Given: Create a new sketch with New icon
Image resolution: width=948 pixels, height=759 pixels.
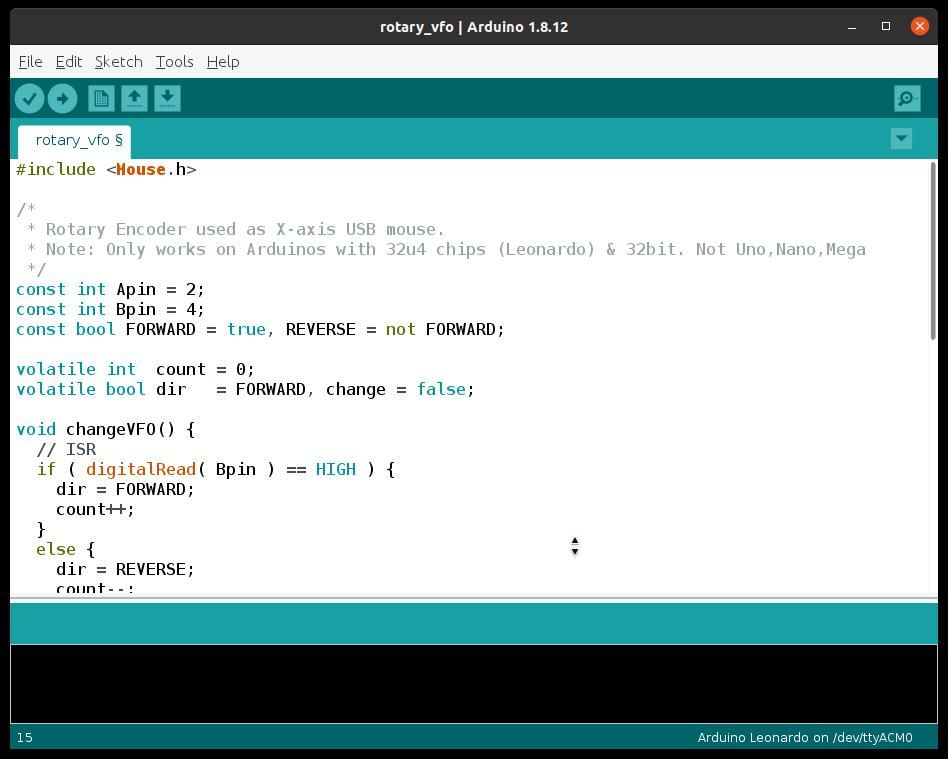Looking at the screenshot, I should (x=101, y=99).
